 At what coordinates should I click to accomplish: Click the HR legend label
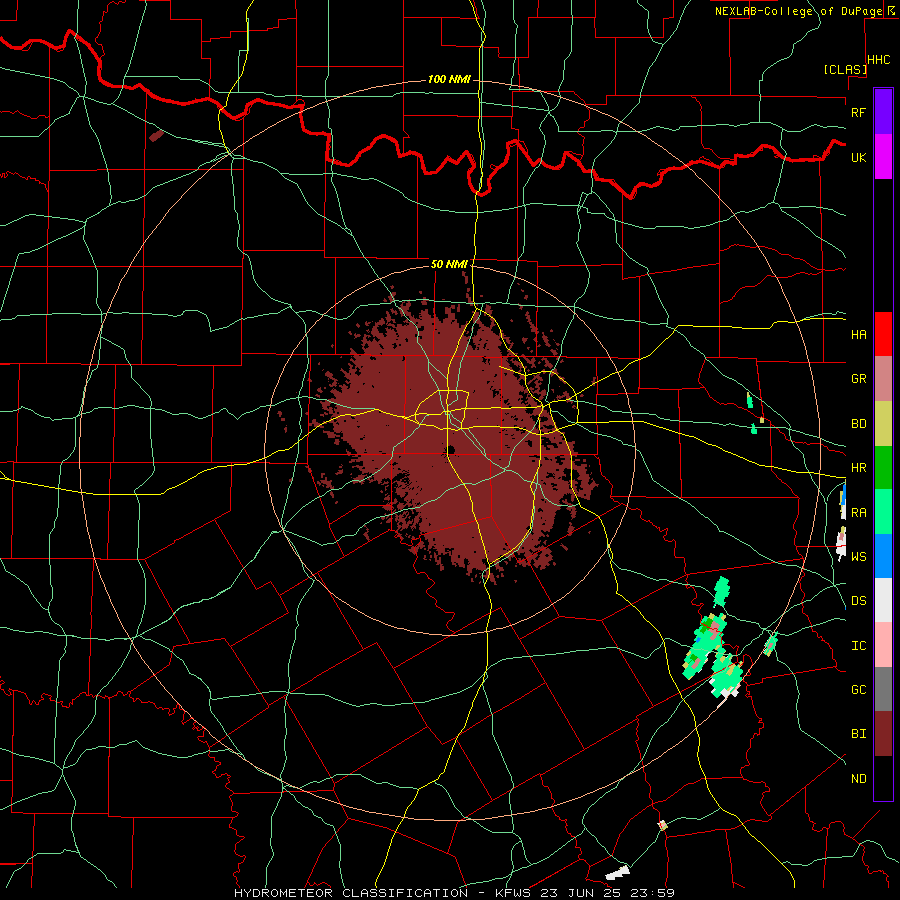[858, 468]
